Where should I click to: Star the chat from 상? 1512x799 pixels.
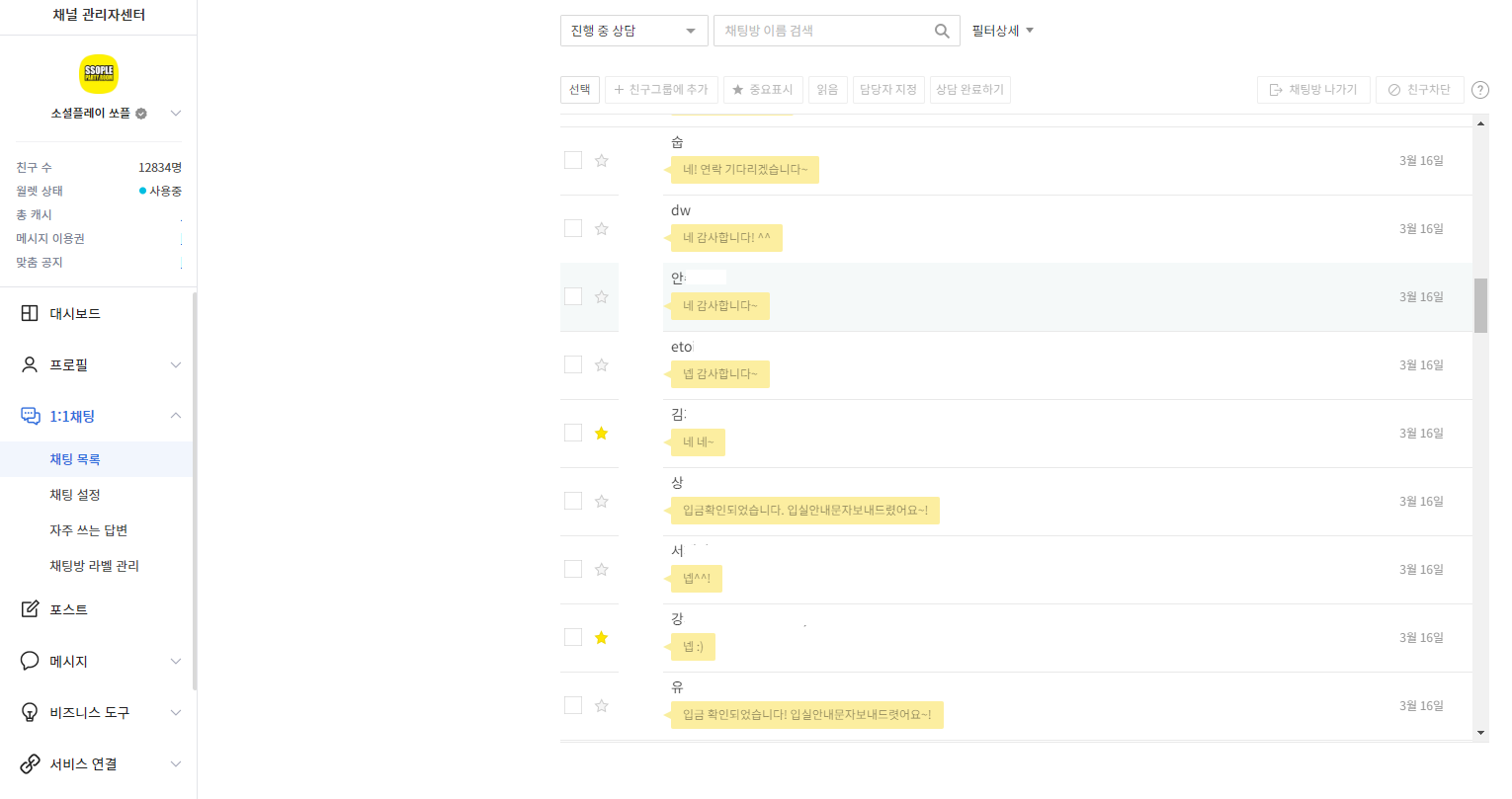click(x=601, y=501)
